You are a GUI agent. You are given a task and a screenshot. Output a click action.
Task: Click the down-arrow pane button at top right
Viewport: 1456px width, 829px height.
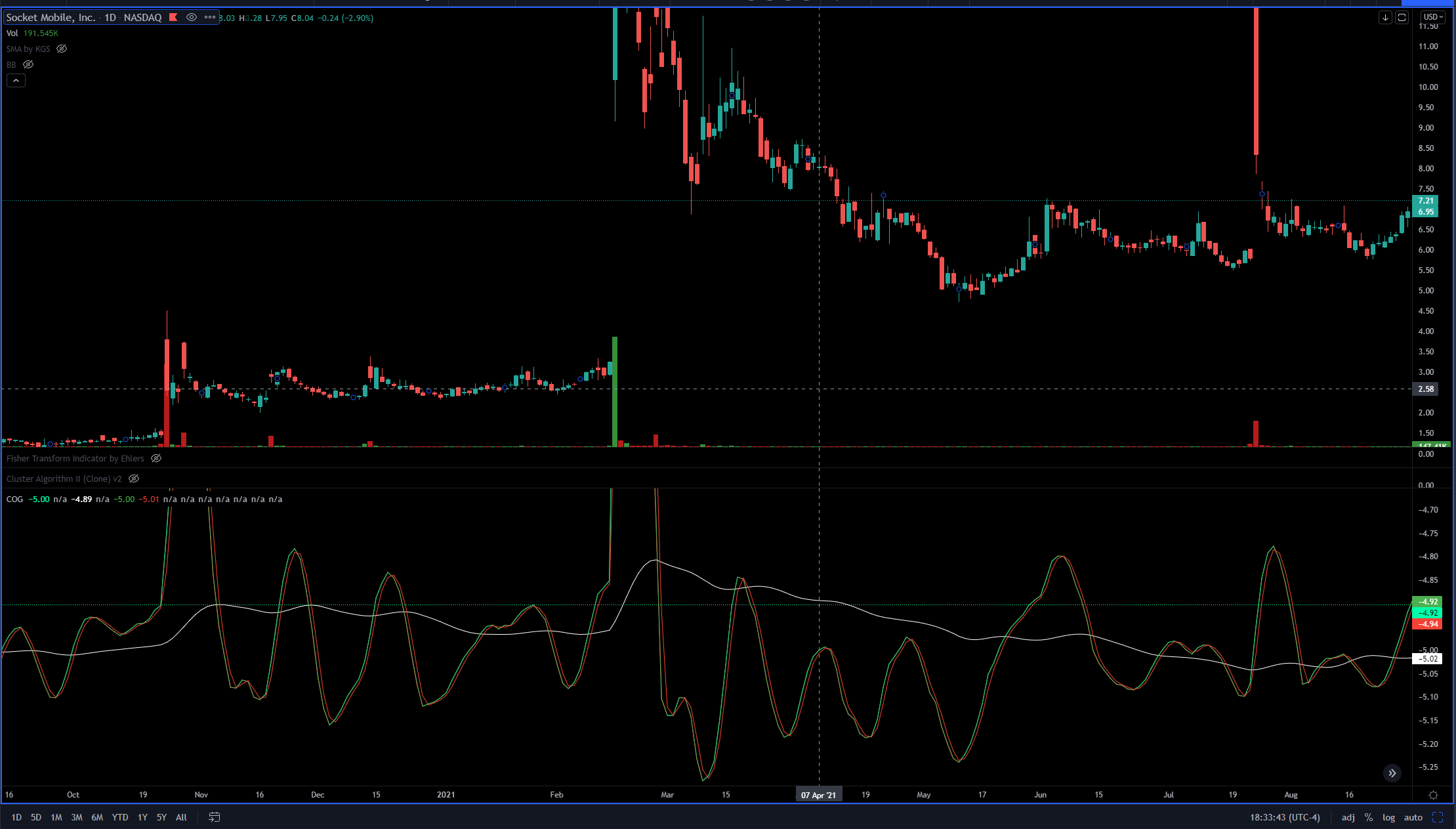(x=1385, y=18)
